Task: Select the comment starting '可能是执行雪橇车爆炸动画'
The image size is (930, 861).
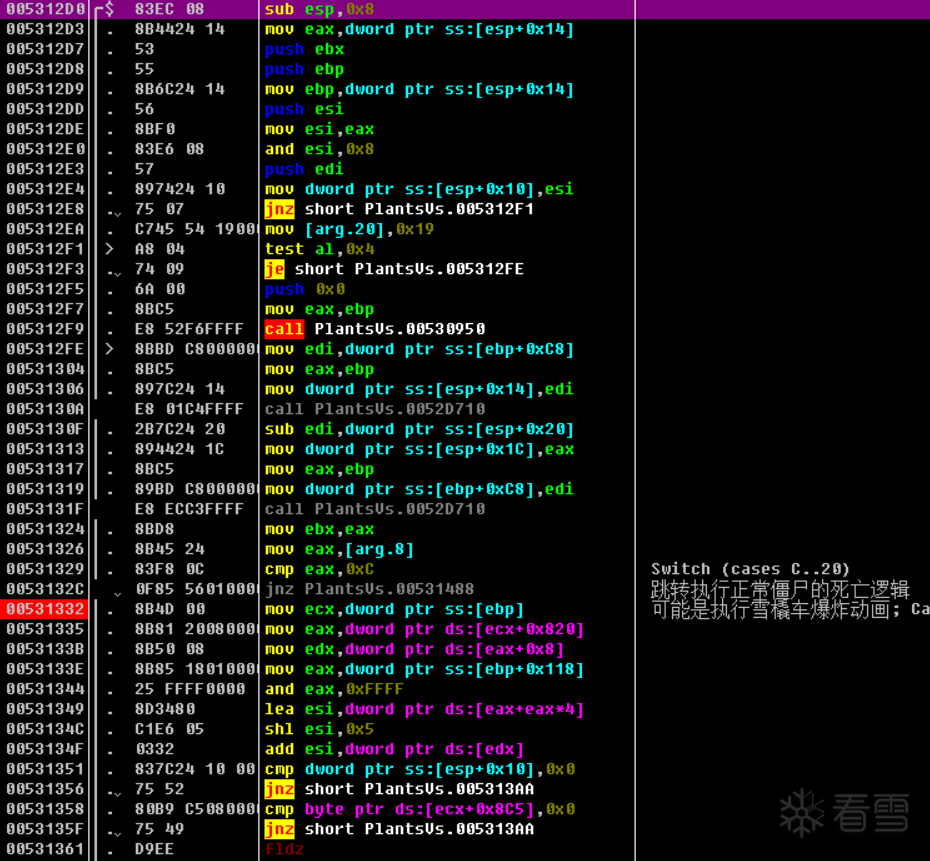Action: point(790,609)
